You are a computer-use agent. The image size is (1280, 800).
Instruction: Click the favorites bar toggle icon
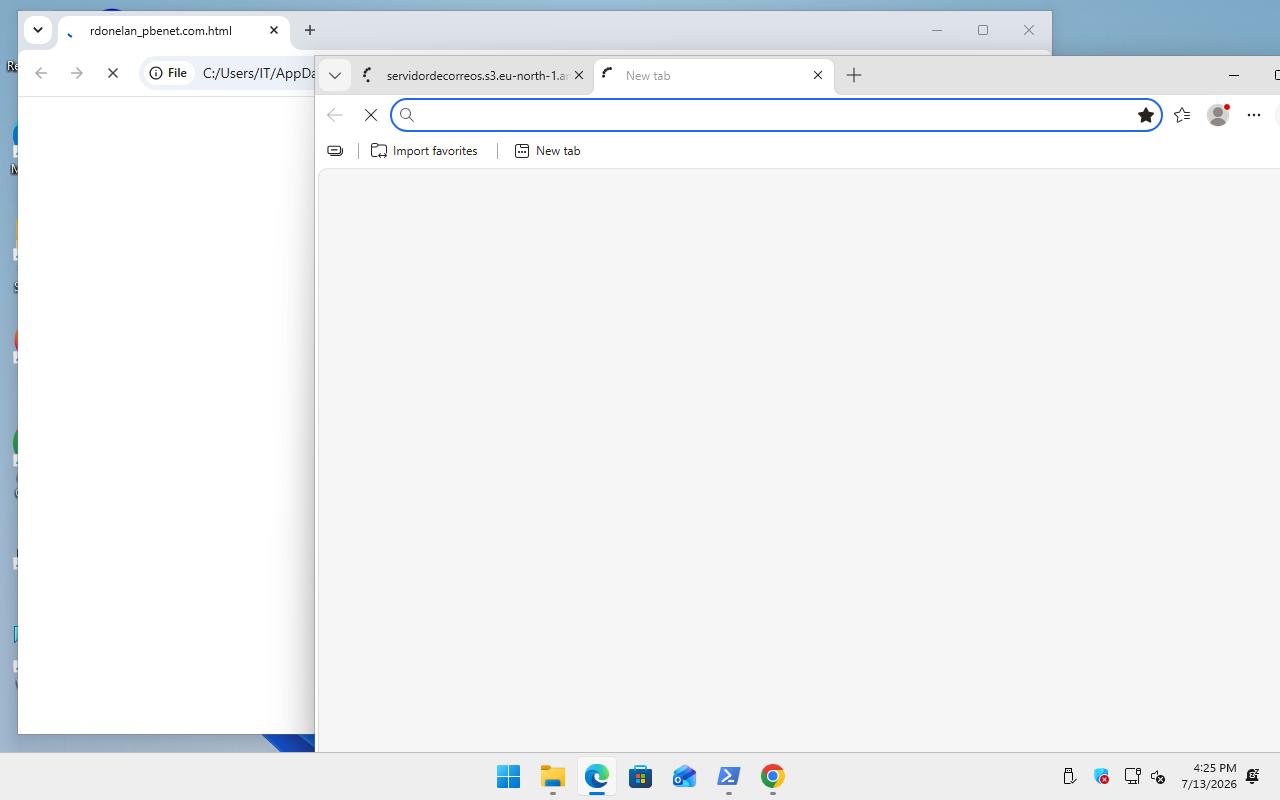(x=335, y=151)
